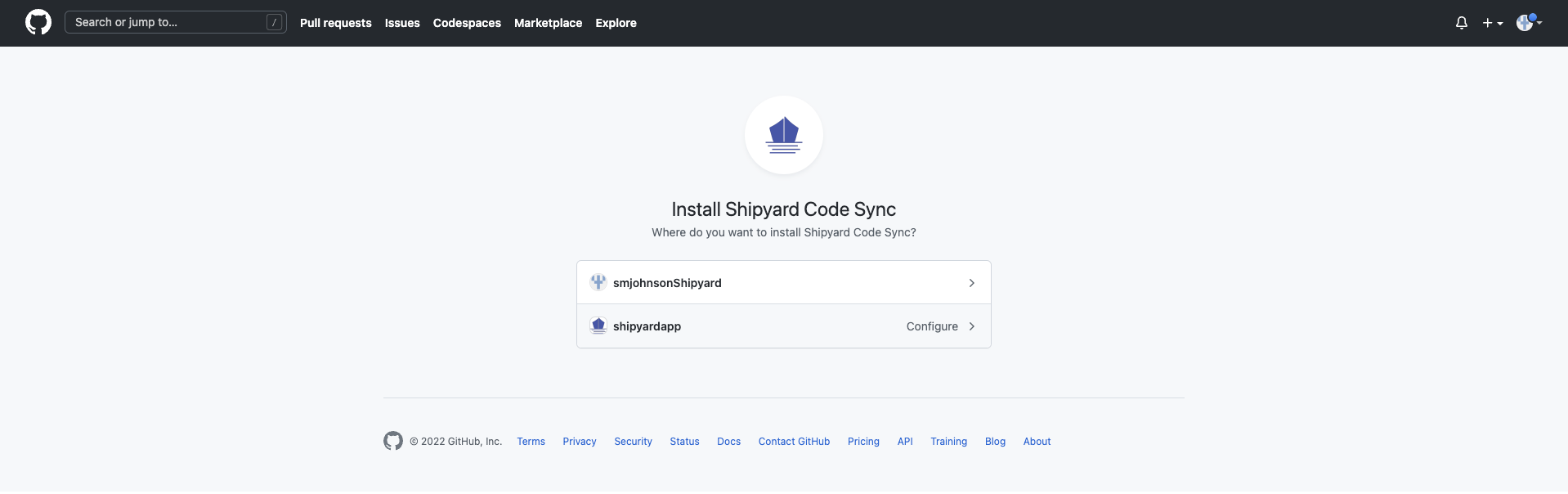Click the chevron on the smjohnsonShipyard row
The image size is (1568, 494).
click(971, 282)
